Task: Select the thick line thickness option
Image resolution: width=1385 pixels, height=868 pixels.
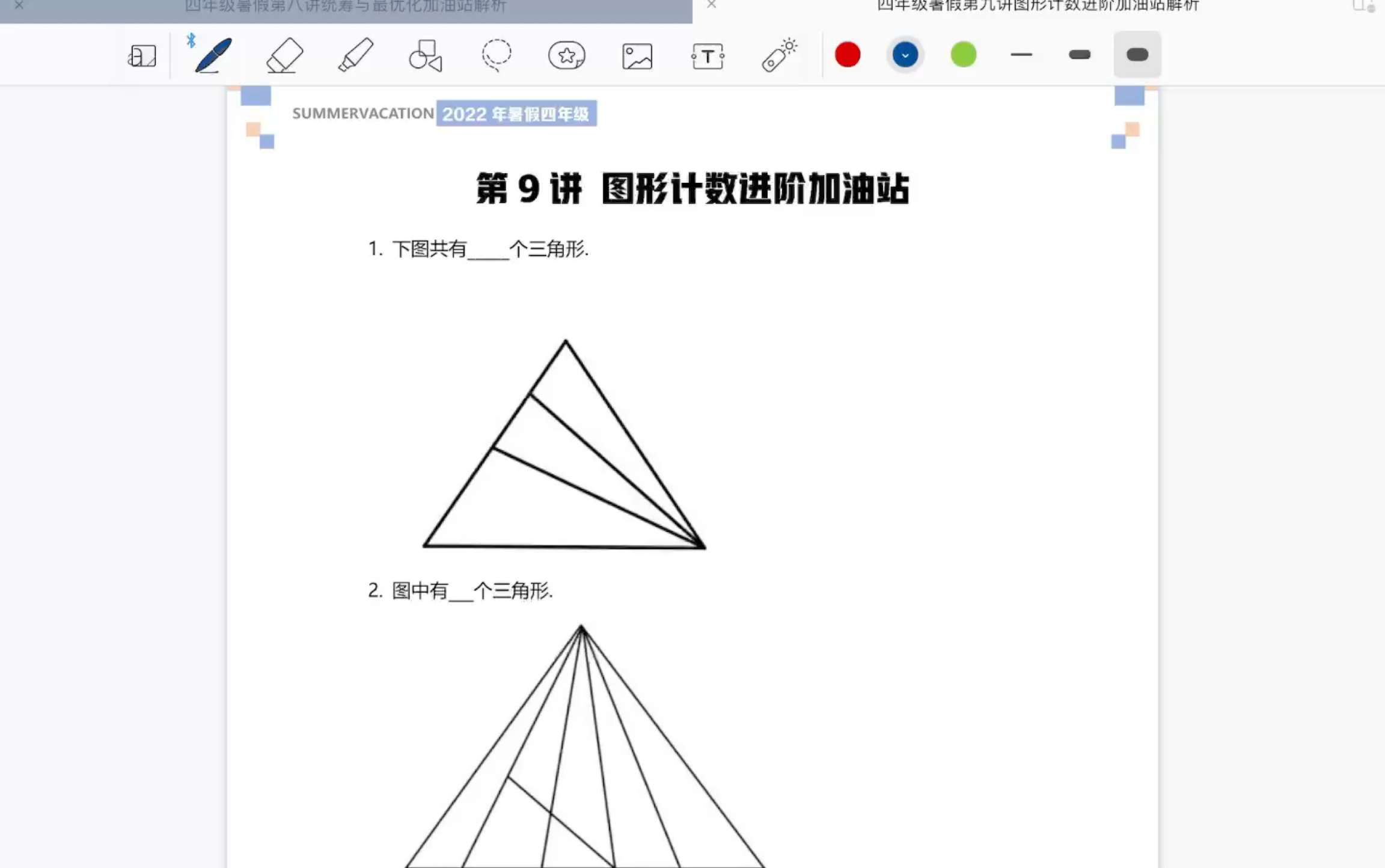Action: (1137, 54)
